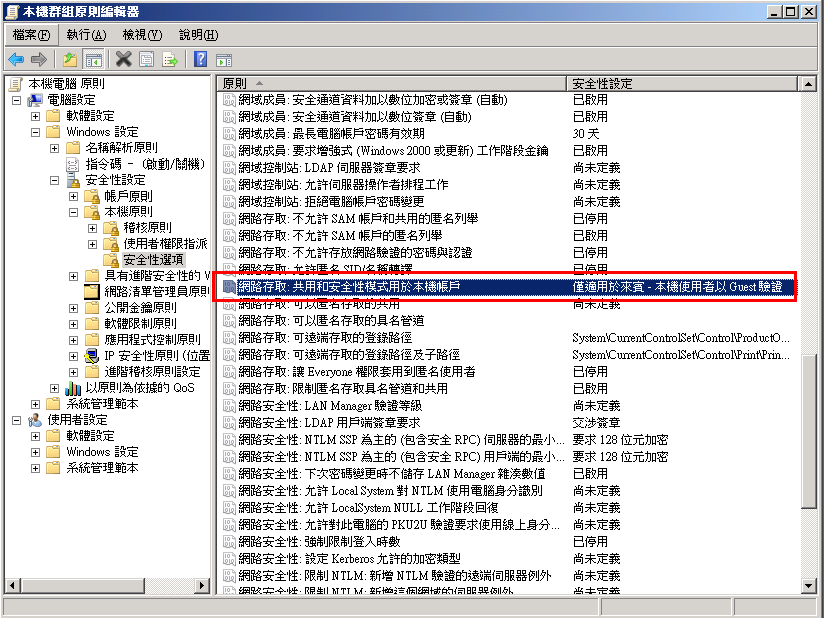Select 安全性選項 in the tree
Image resolution: width=824 pixels, height=618 pixels.
point(153,260)
